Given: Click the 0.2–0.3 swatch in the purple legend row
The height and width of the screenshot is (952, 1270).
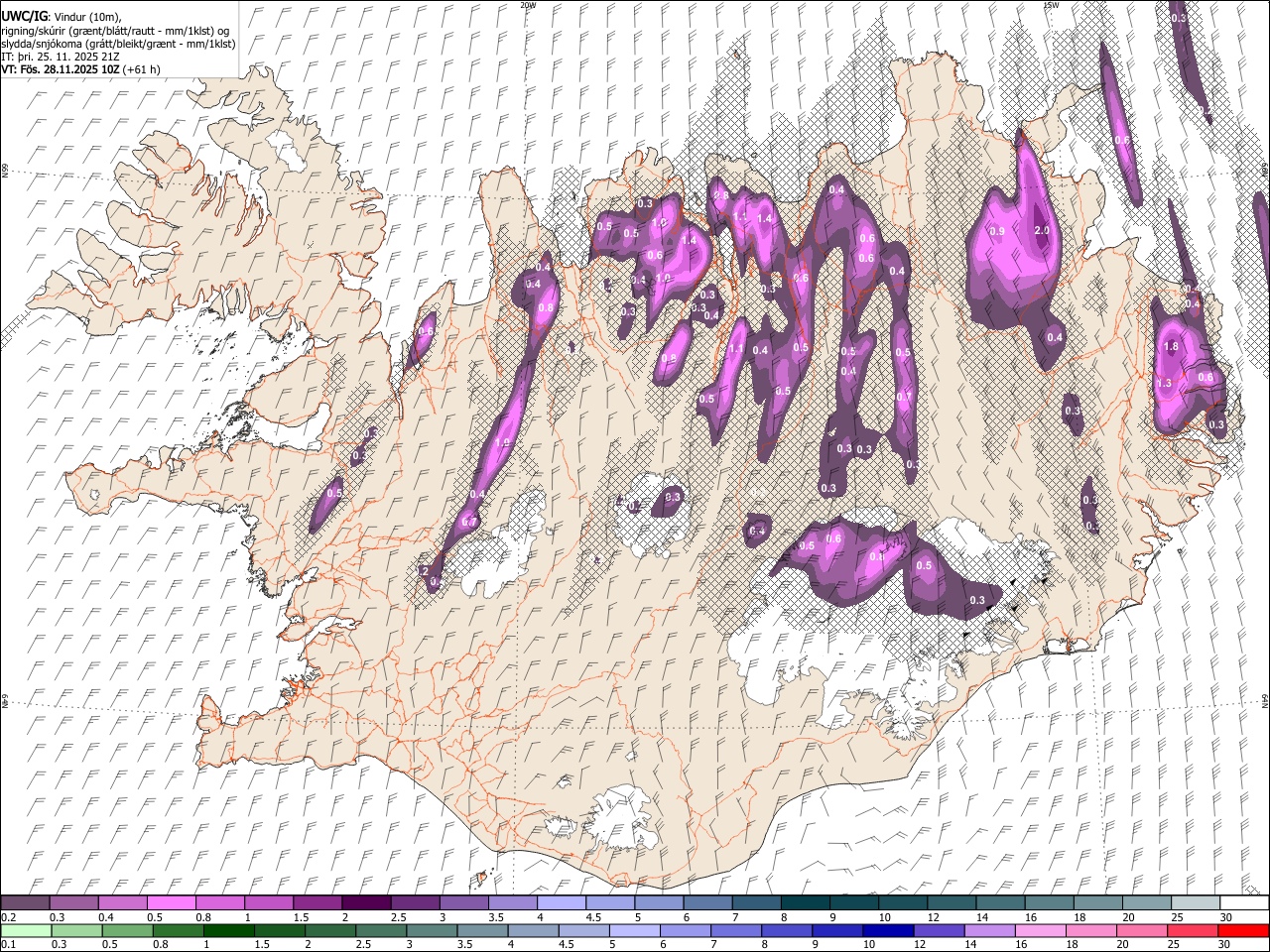Looking at the screenshot, I should 26,903.
